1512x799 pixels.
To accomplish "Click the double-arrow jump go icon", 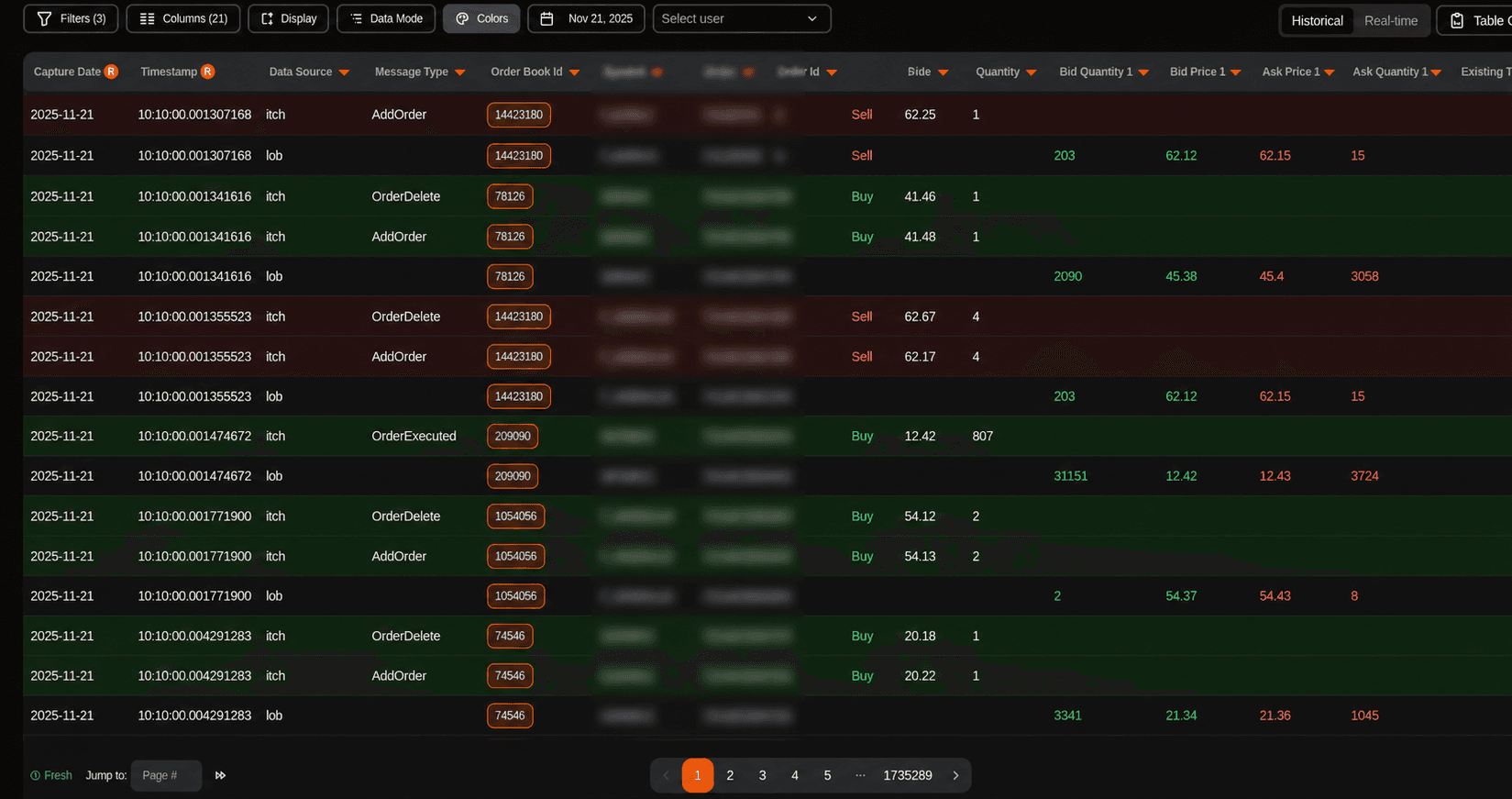I will click(220, 775).
